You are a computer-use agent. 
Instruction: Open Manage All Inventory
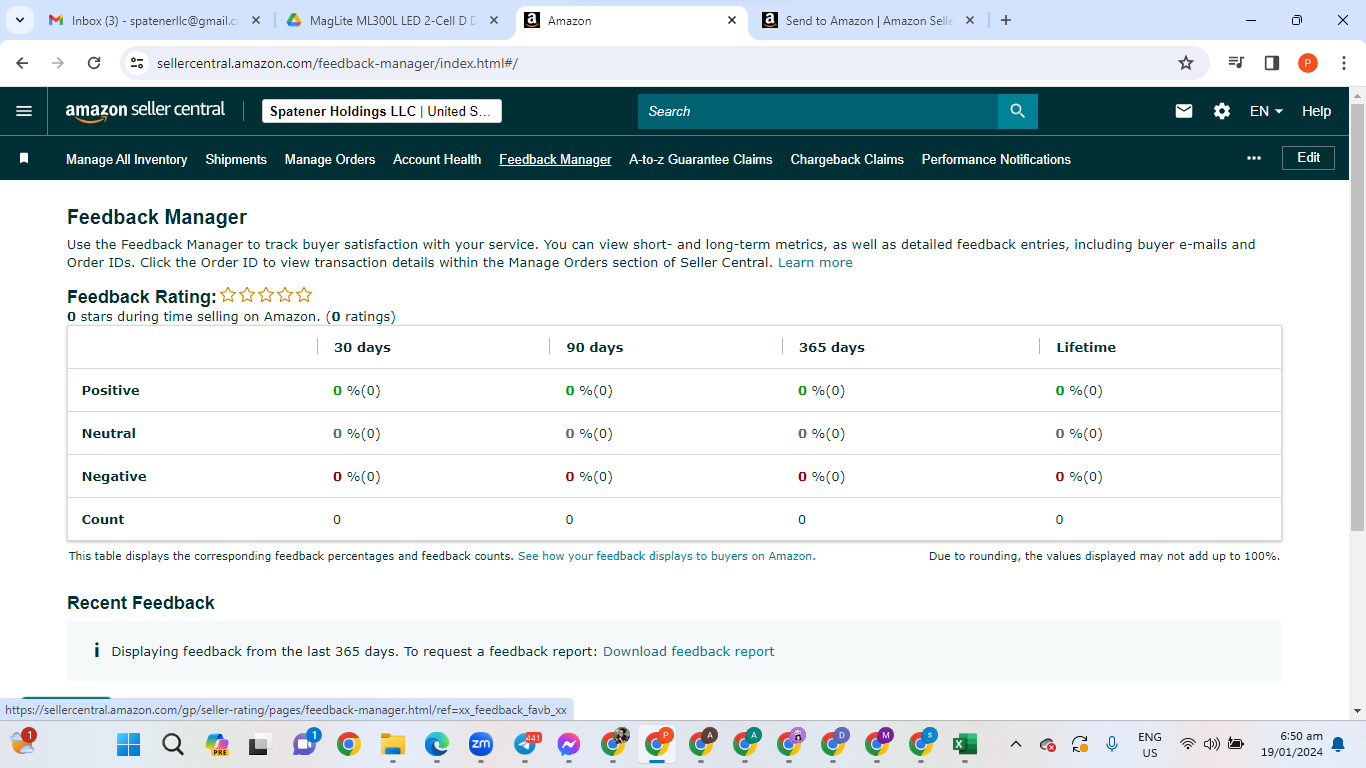tap(127, 159)
